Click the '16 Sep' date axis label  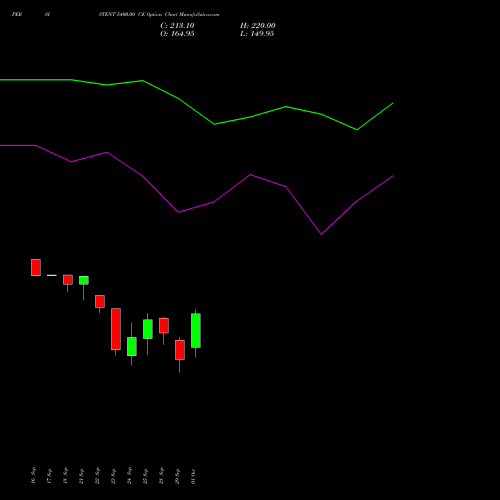click(x=33, y=476)
